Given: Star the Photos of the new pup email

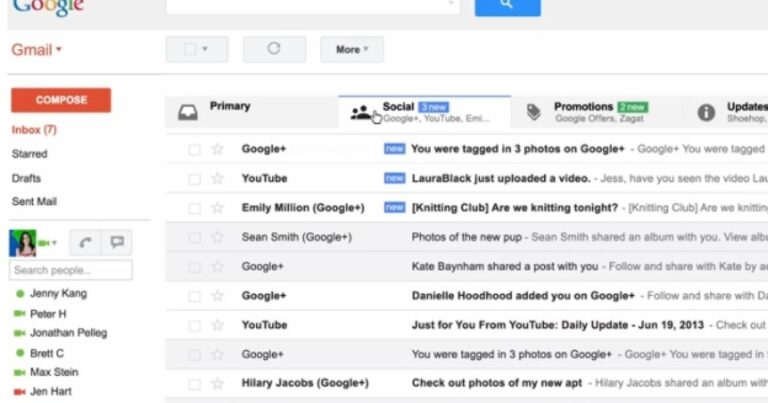Looking at the screenshot, I should tap(217, 237).
